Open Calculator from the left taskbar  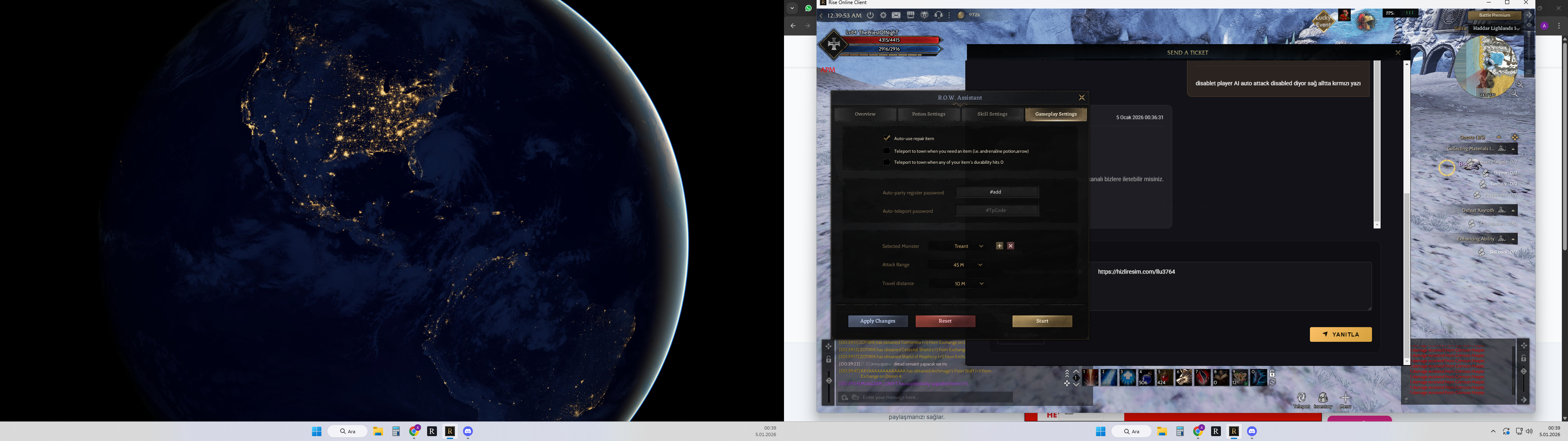(396, 431)
